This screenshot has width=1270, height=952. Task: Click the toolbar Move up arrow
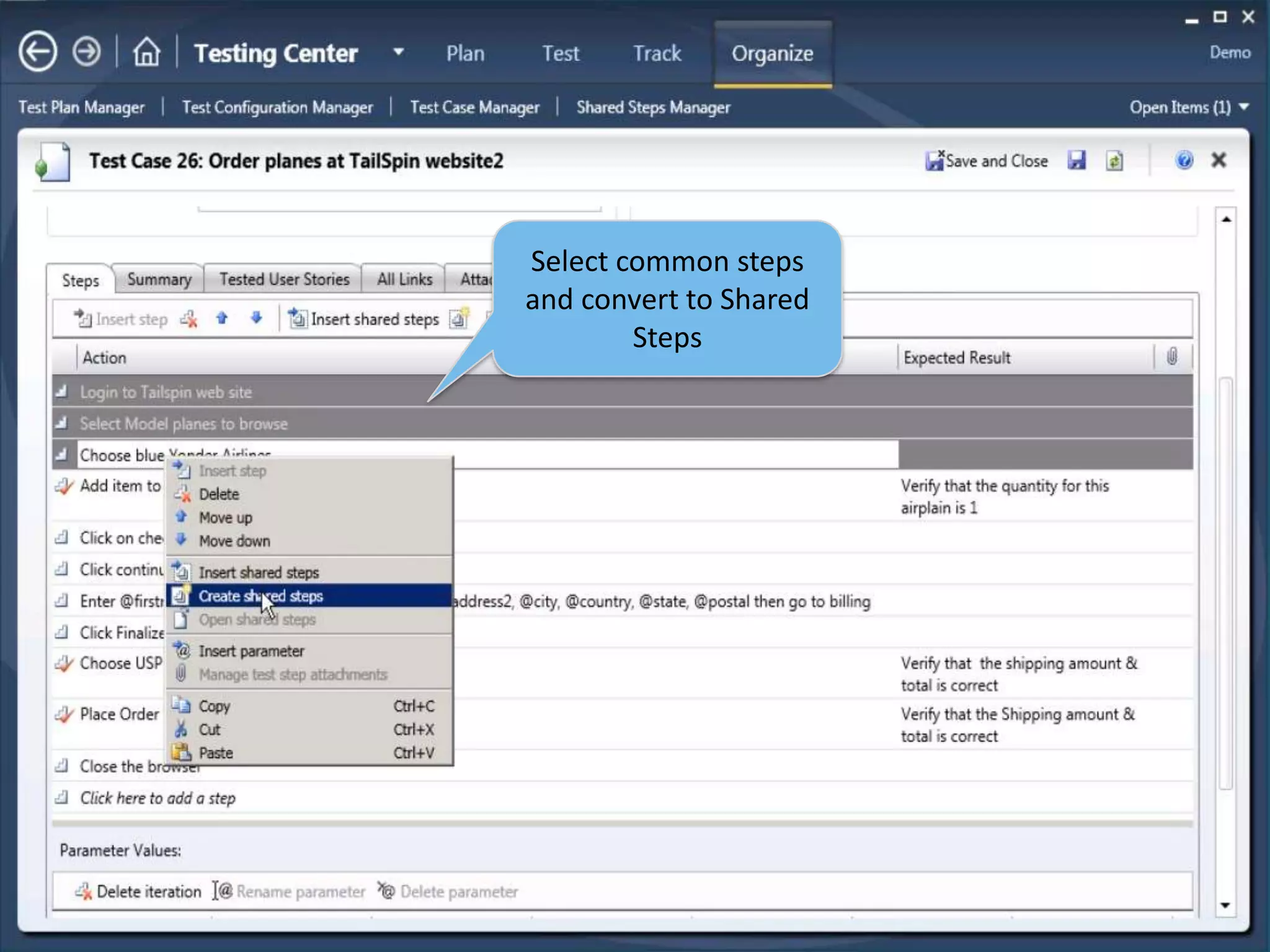coord(222,318)
